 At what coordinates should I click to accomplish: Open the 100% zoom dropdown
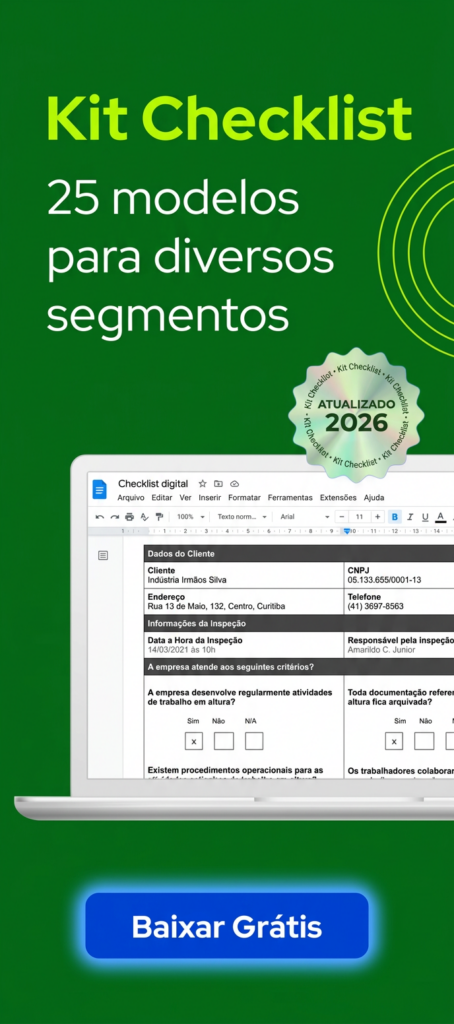pos(191,517)
